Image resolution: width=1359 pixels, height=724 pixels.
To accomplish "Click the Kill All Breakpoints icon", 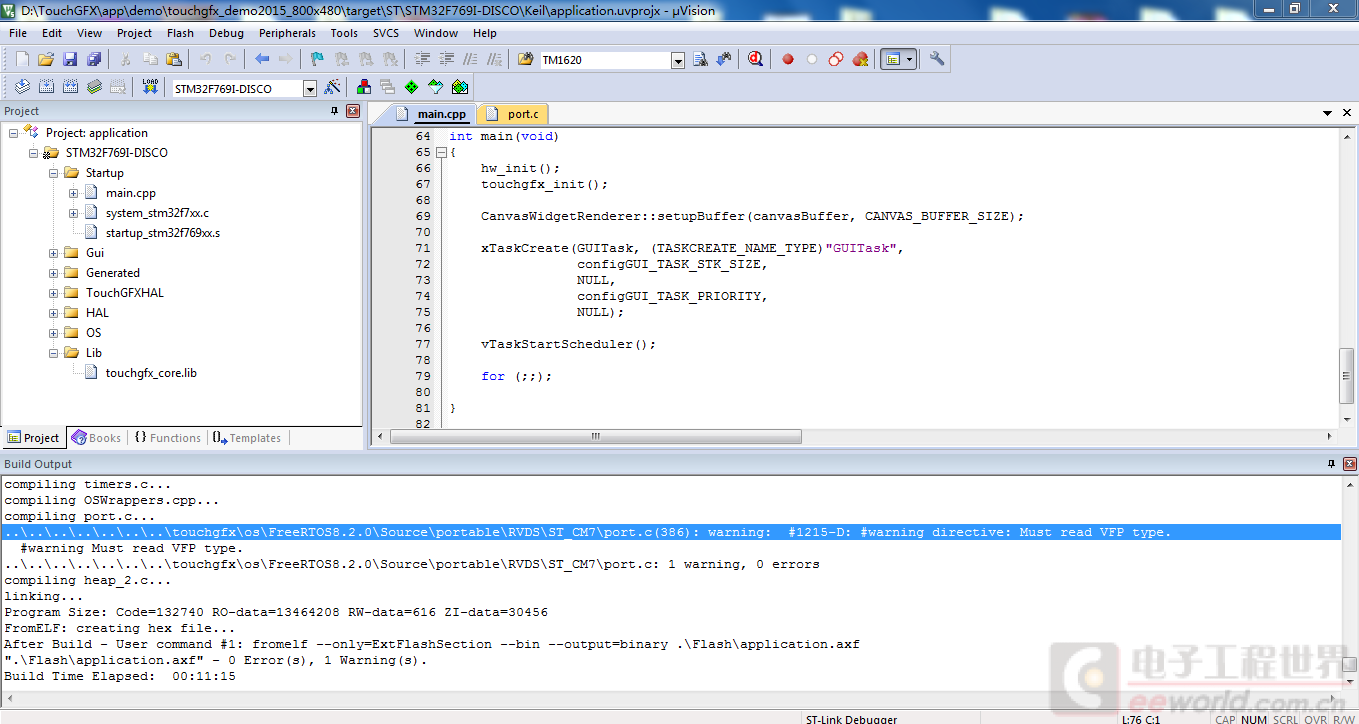I will click(860, 59).
